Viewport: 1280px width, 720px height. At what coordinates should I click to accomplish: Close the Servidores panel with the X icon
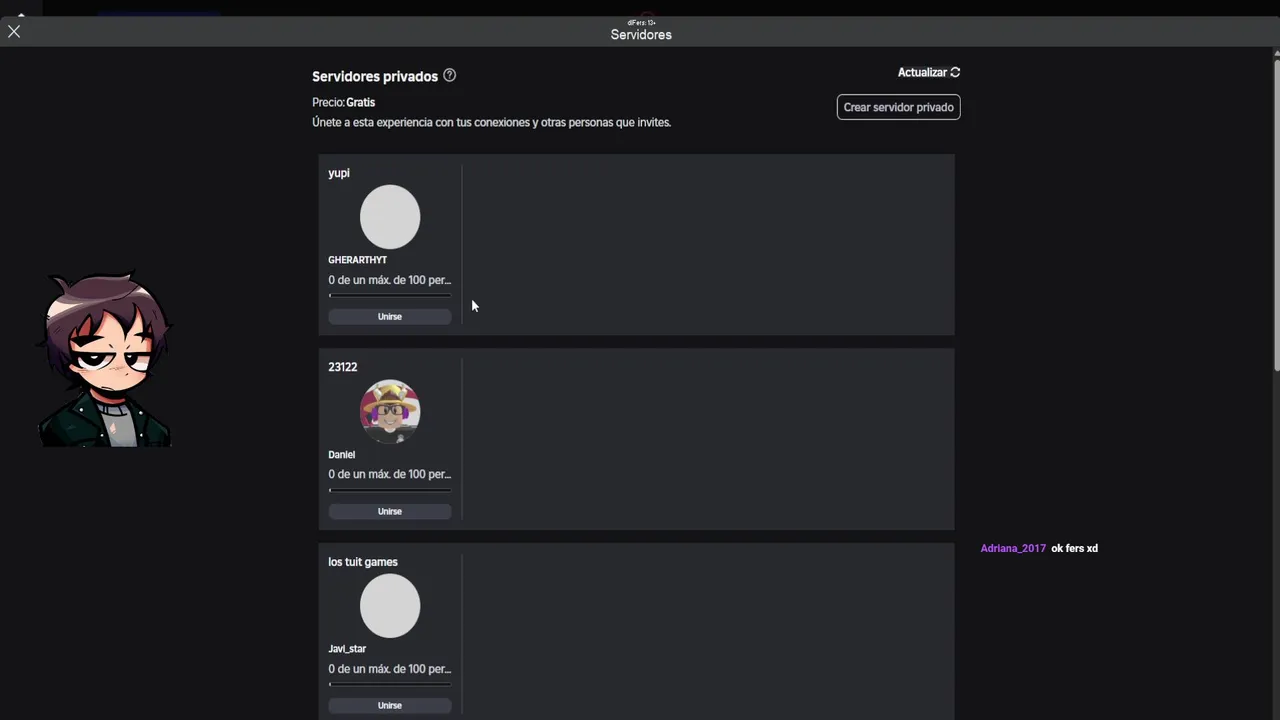[x=14, y=32]
